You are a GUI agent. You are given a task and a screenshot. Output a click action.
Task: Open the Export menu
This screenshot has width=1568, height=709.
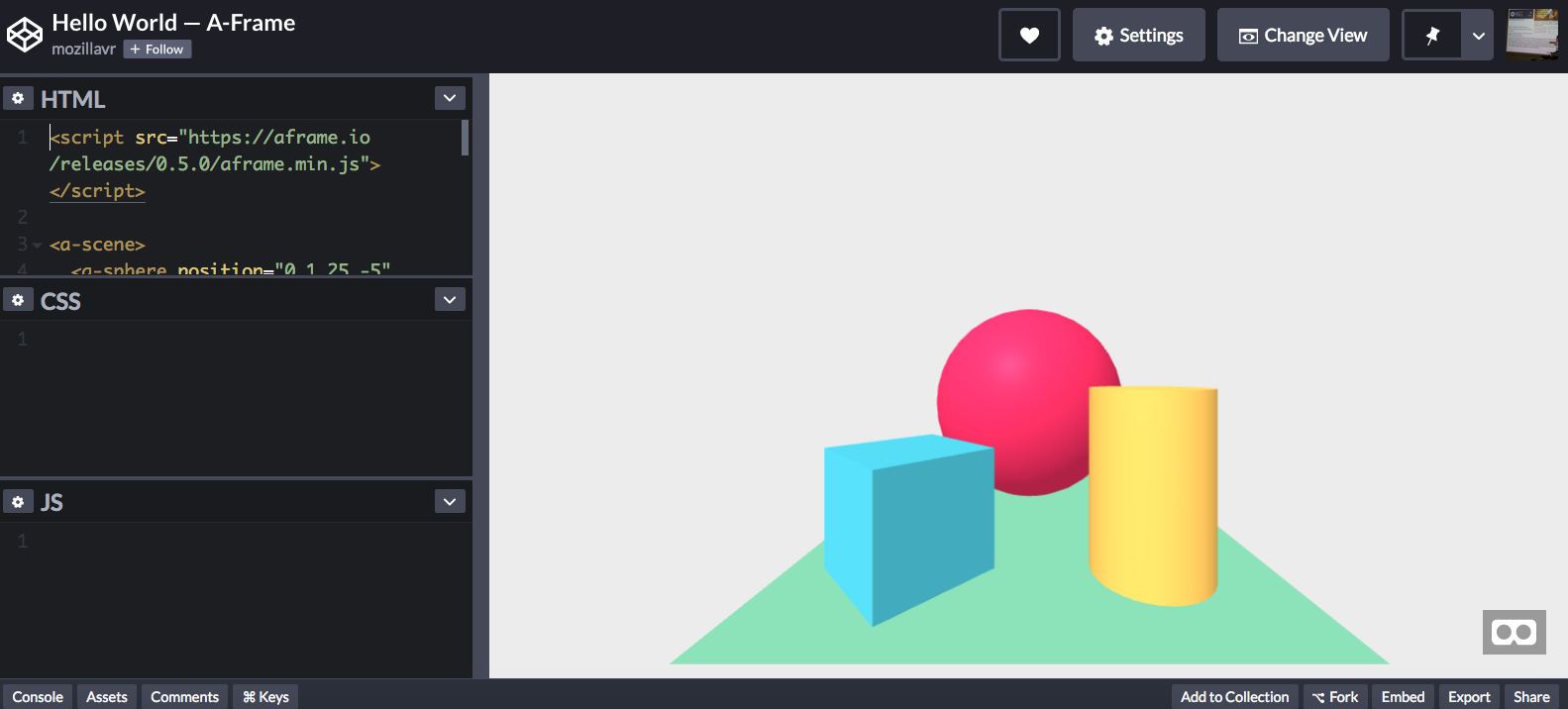point(1469,697)
